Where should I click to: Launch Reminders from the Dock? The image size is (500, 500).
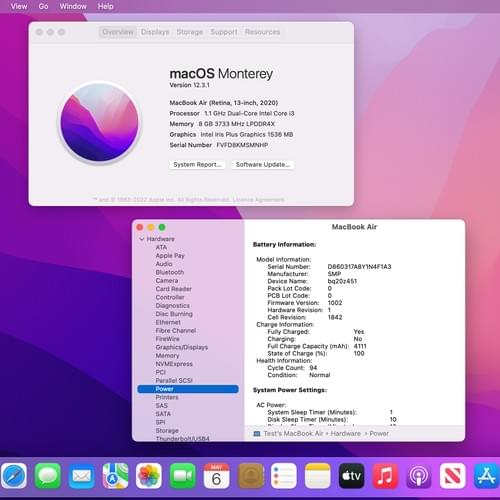[x=284, y=476]
